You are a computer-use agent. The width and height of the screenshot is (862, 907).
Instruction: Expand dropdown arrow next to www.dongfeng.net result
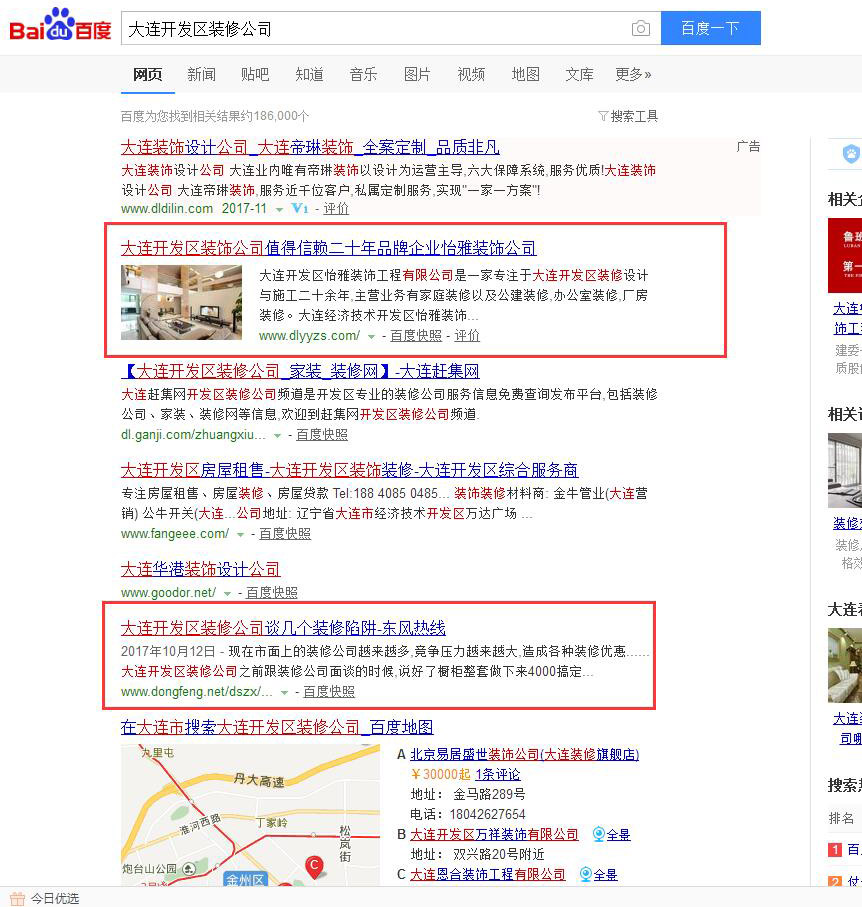tap(284, 692)
